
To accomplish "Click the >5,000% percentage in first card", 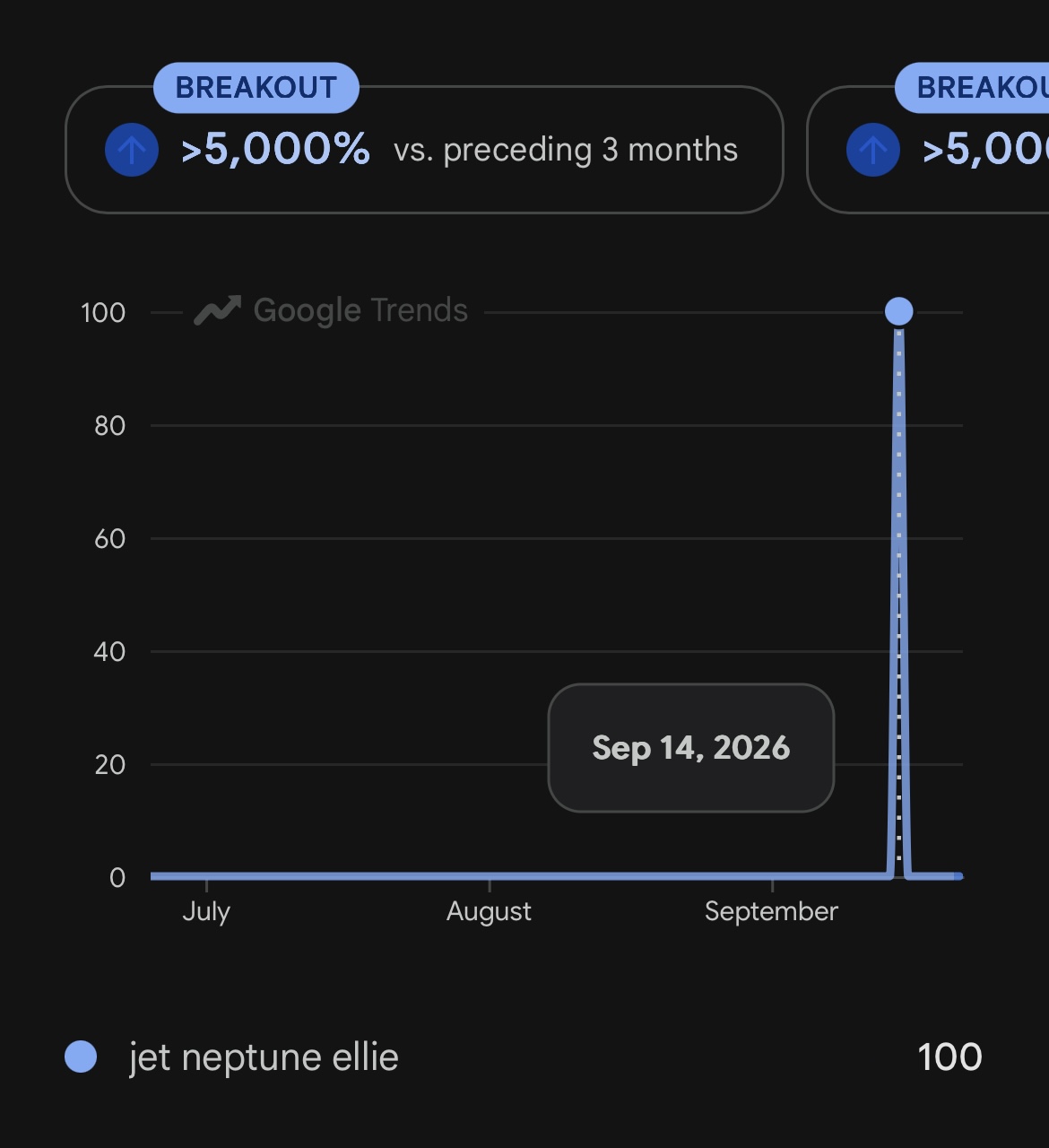I will coord(275,149).
